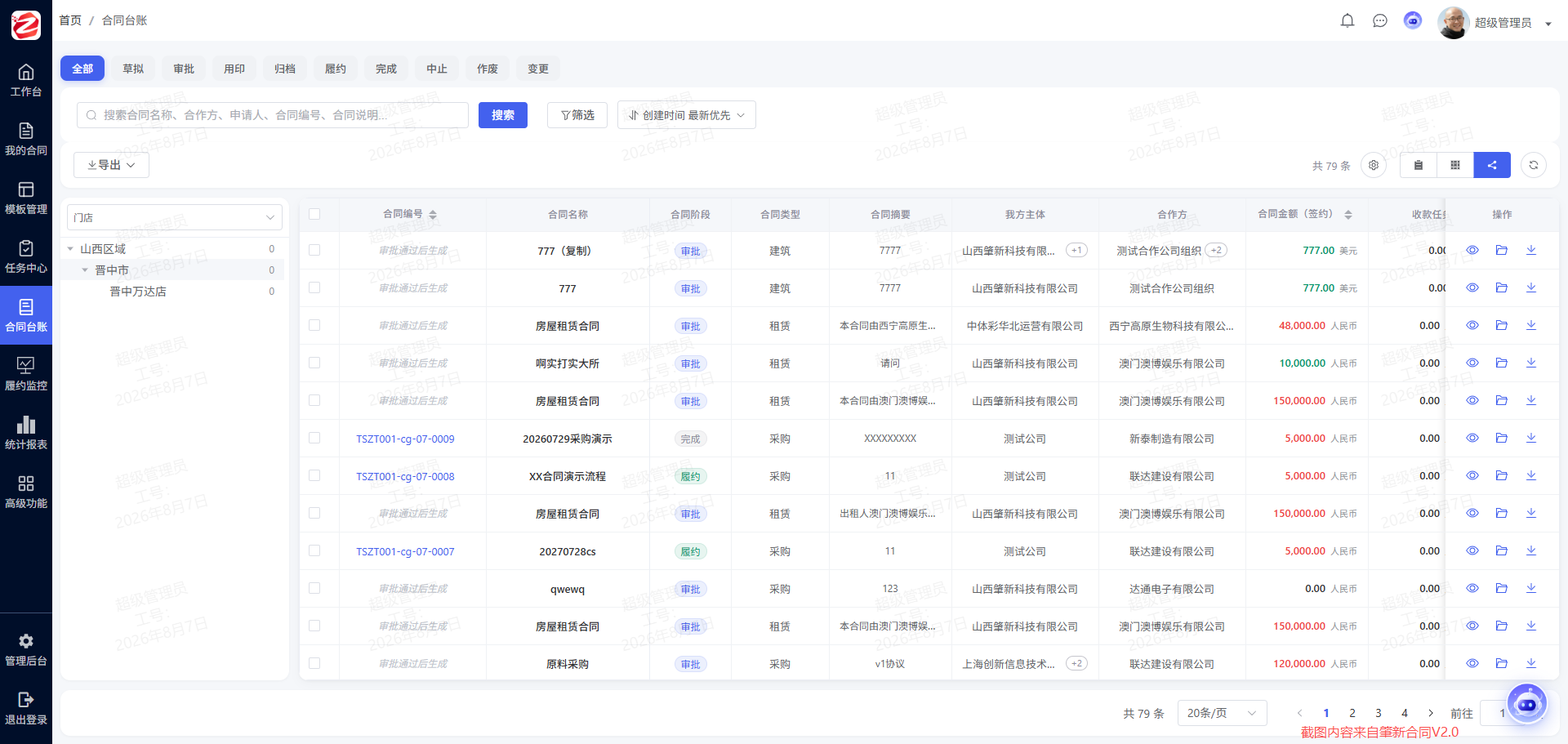Open 模板管理 in the sidebar

(26, 198)
